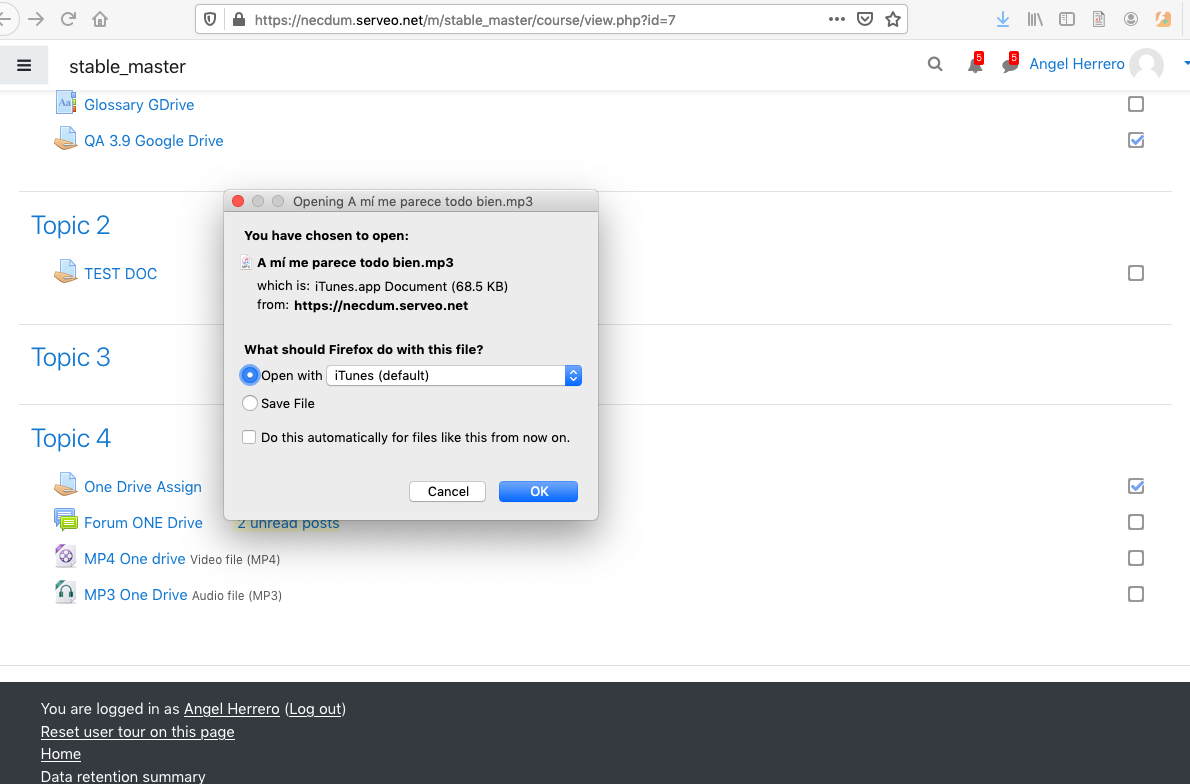
Task: Open Angel Herrero header profile link
Action: click(x=1076, y=65)
